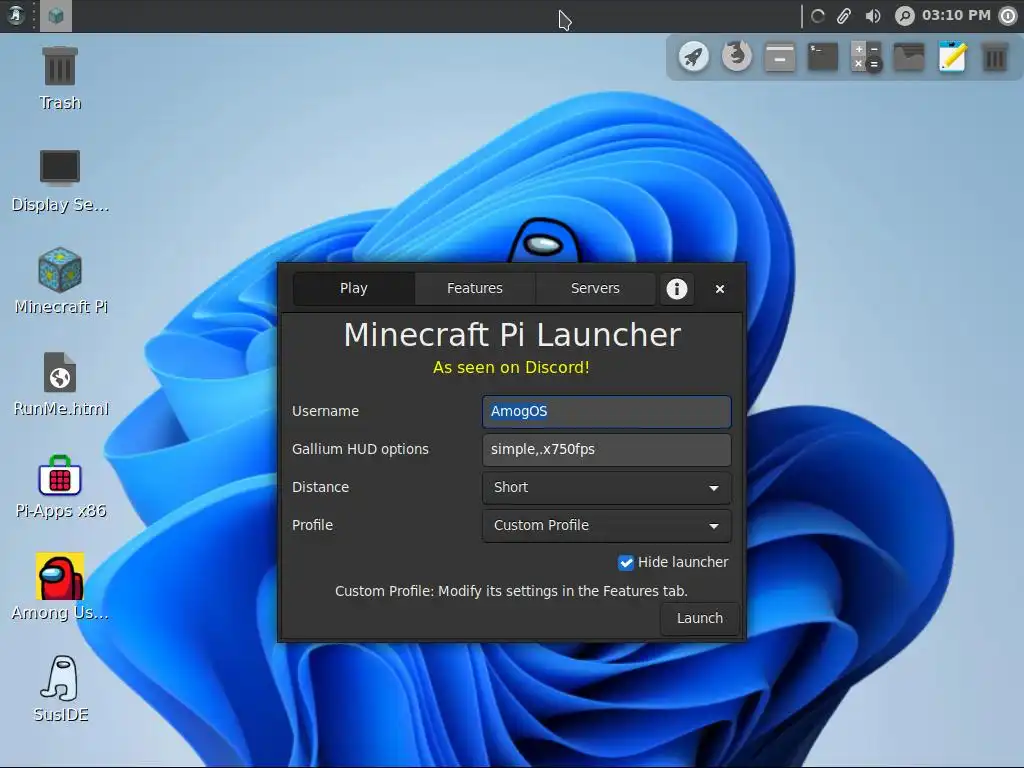Screen dimensions: 1024x768
Task: Uncheck the Hide launcher checkbox
Action: coord(626,562)
